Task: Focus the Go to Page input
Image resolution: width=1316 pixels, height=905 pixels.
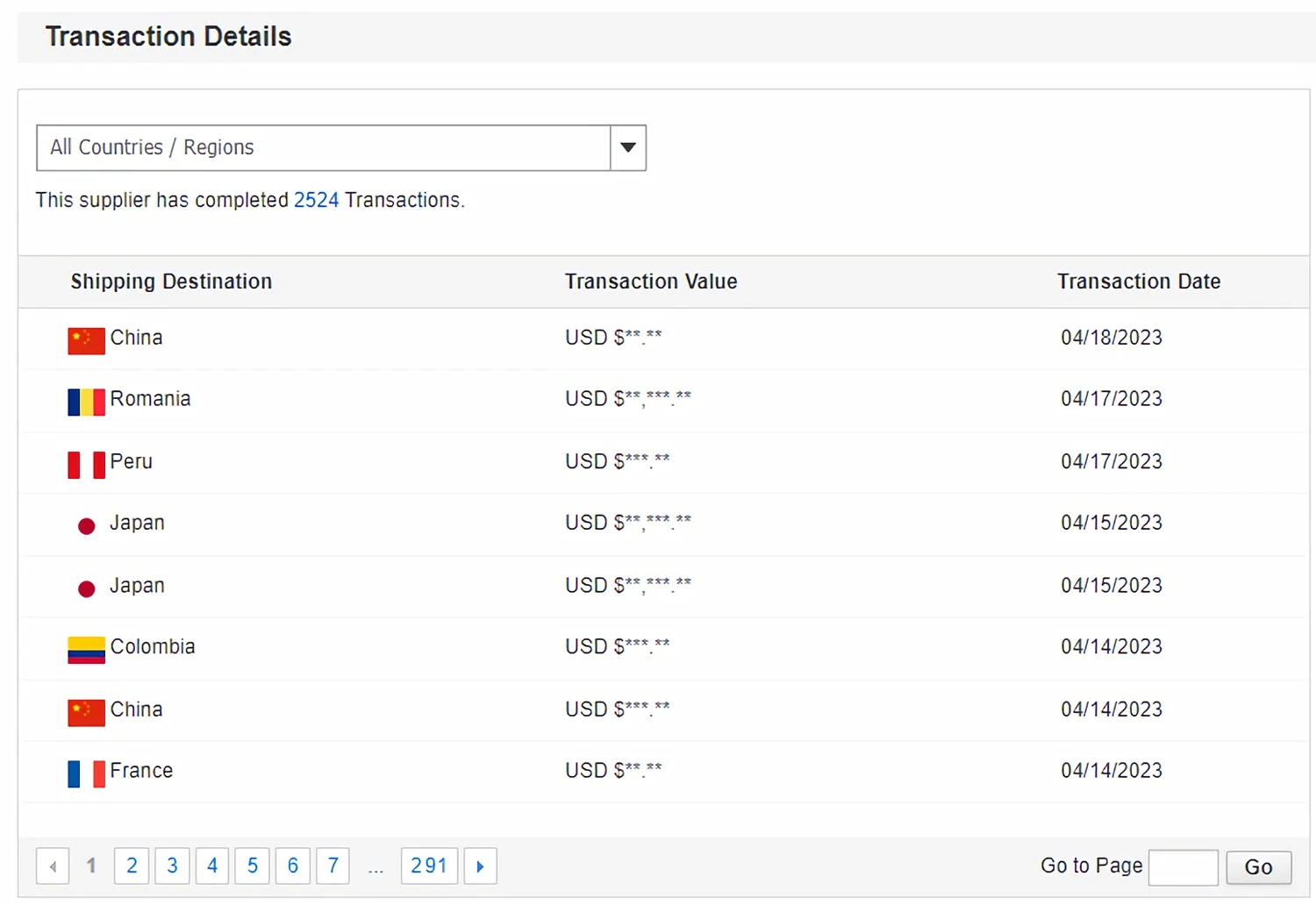Action: tap(1183, 867)
